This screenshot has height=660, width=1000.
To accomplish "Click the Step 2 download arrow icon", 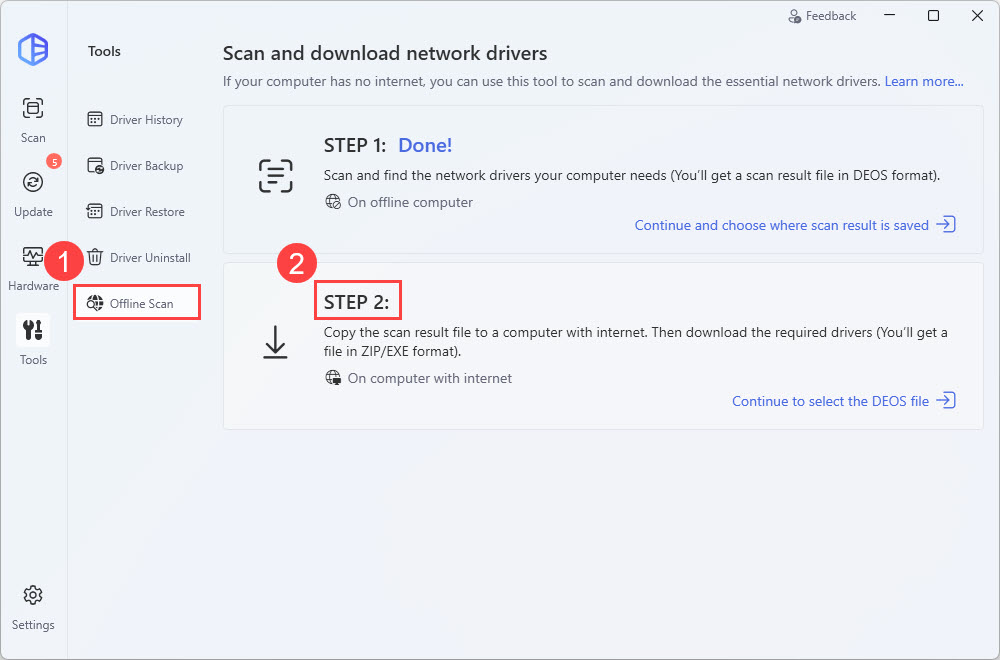I will [275, 342].
